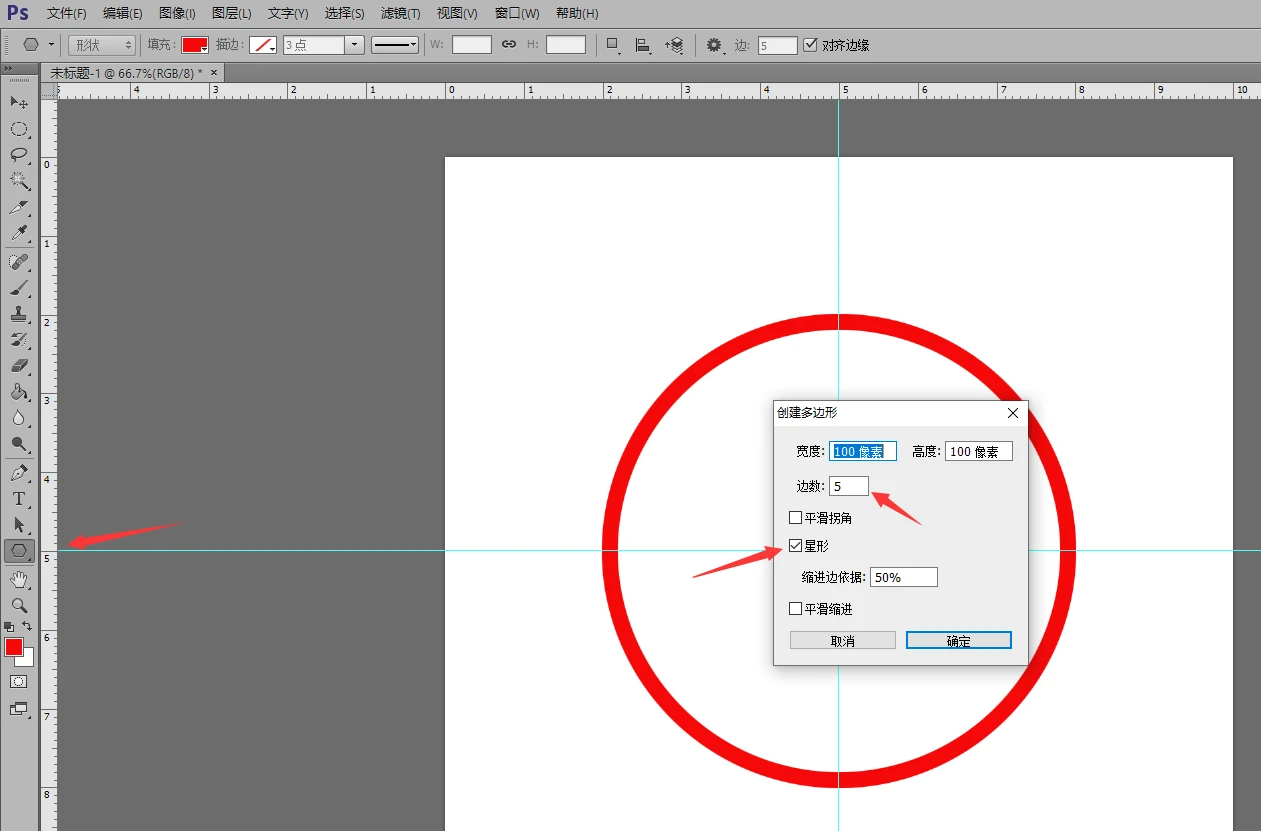Choose the Eyedropper tool
Image resolution: width=1261 pixels, height=831 pixels.
pos(19,234)
